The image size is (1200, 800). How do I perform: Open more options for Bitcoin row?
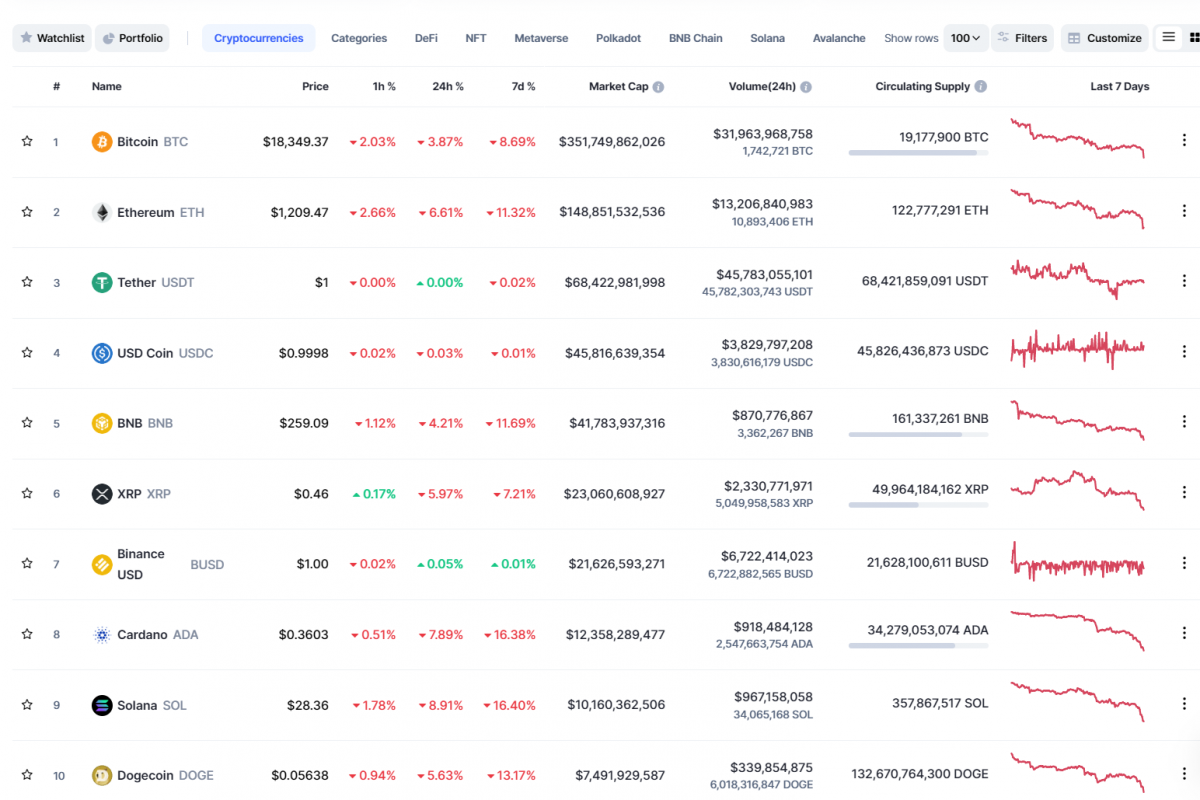(x=1184, y=141)
